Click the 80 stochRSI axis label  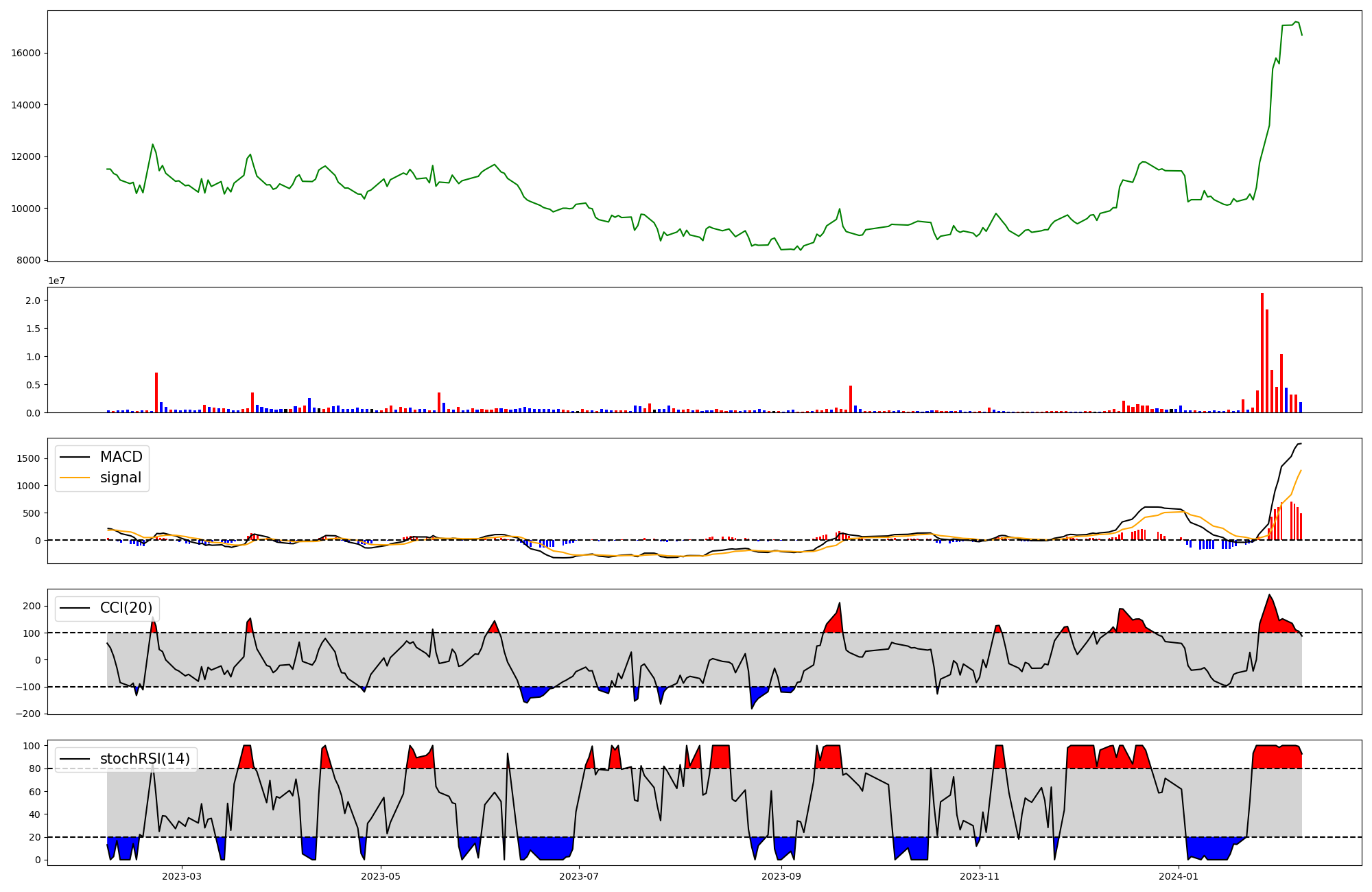tap(35, 768)
